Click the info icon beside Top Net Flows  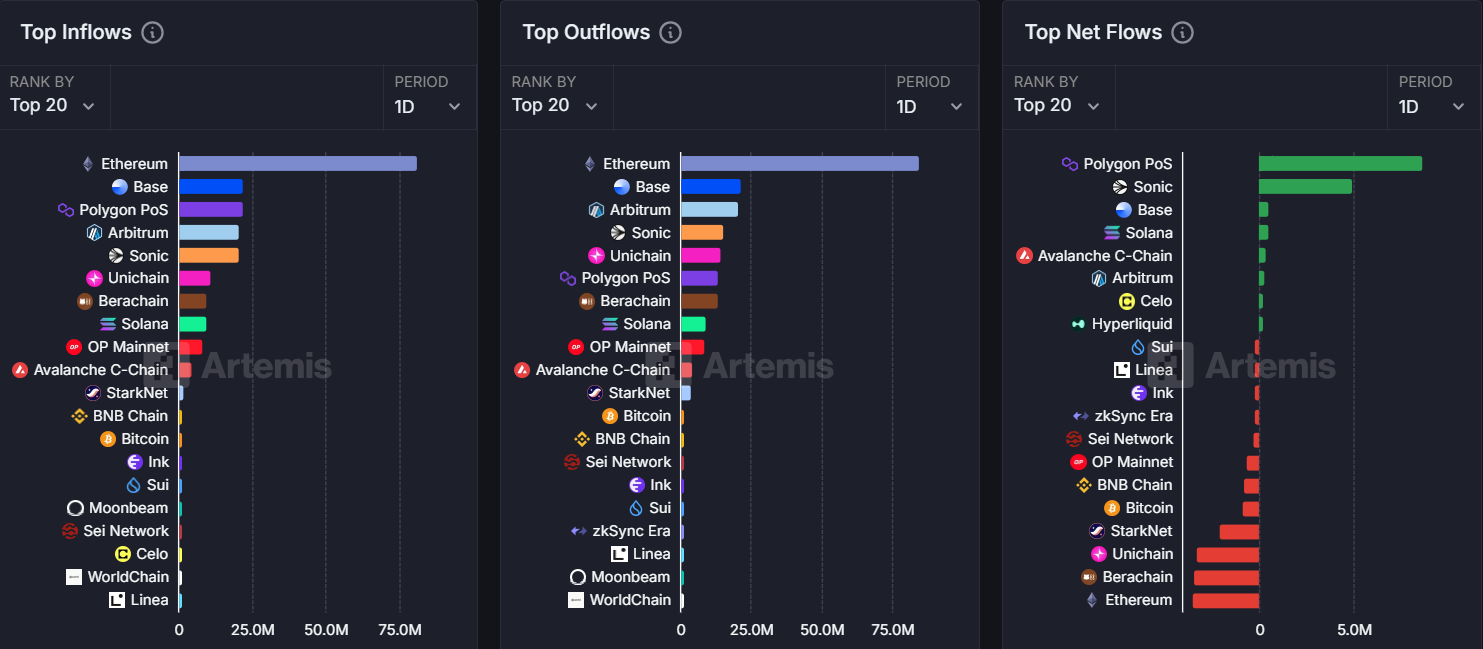coord(1182,32)
